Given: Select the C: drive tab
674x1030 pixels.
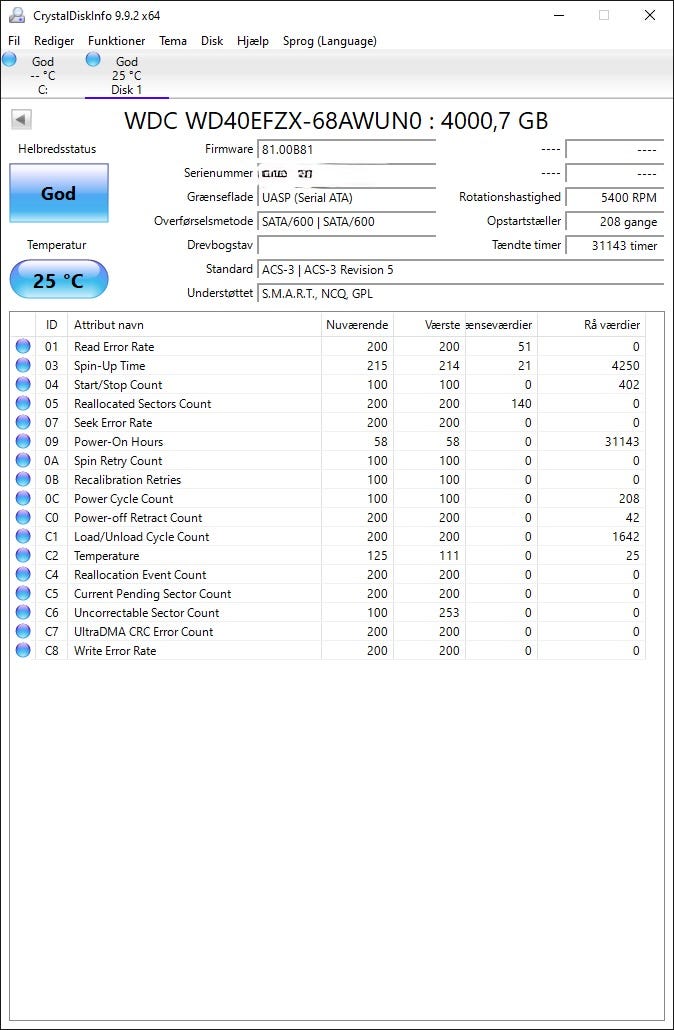Looking at the screenshot, I should coord(43,76).
